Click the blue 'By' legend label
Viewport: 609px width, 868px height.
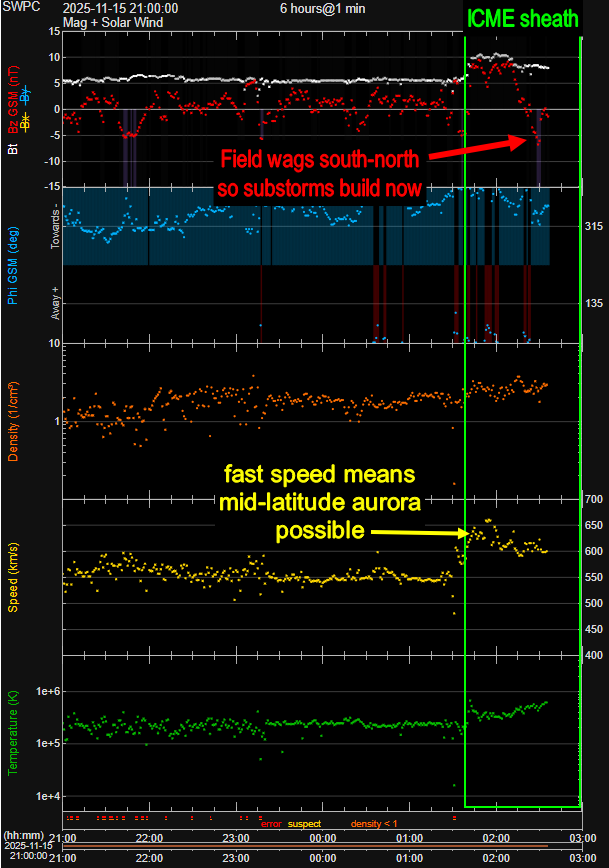25,96
